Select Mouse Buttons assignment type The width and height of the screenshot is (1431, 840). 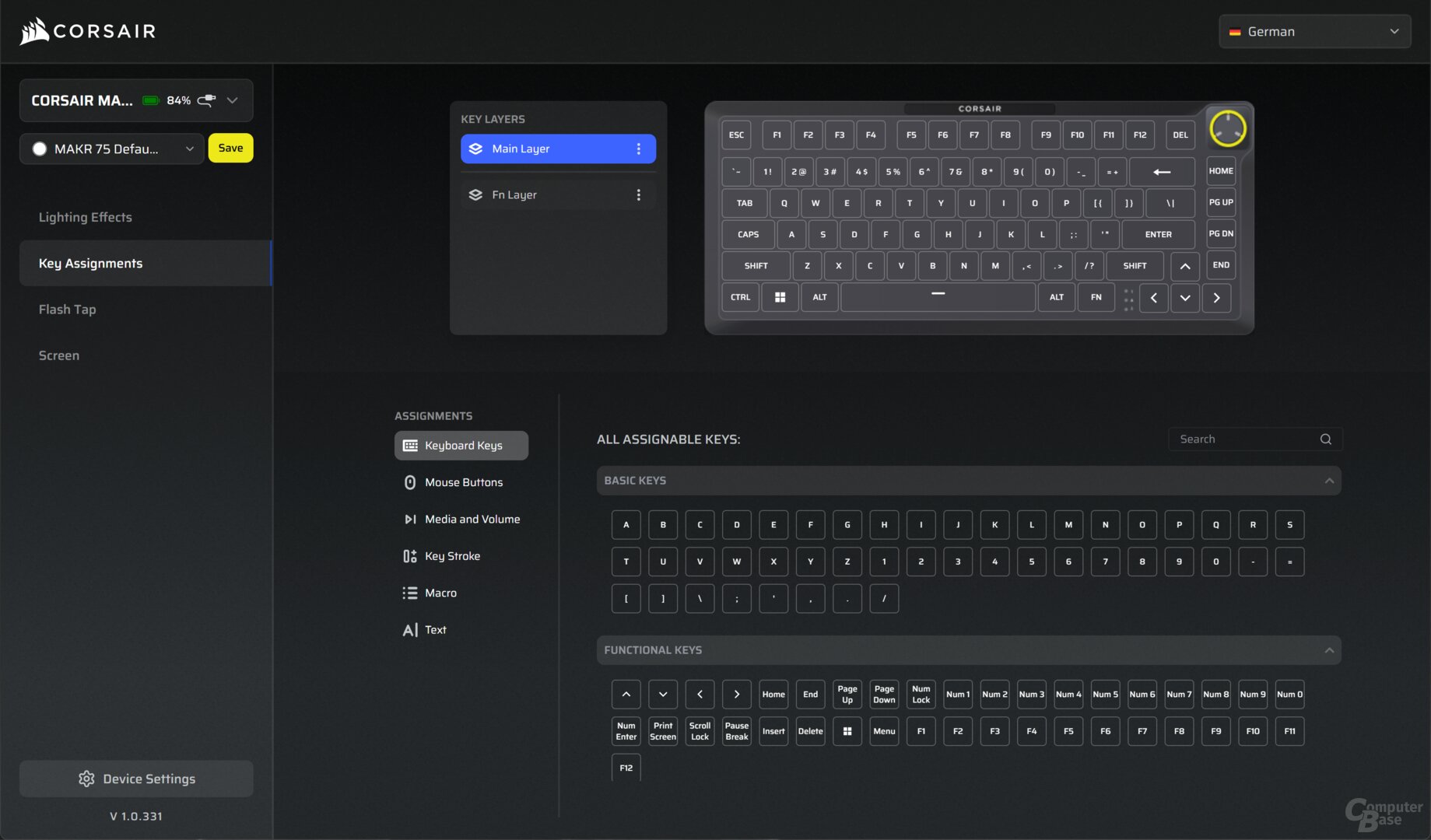click(x=461, y=482)
